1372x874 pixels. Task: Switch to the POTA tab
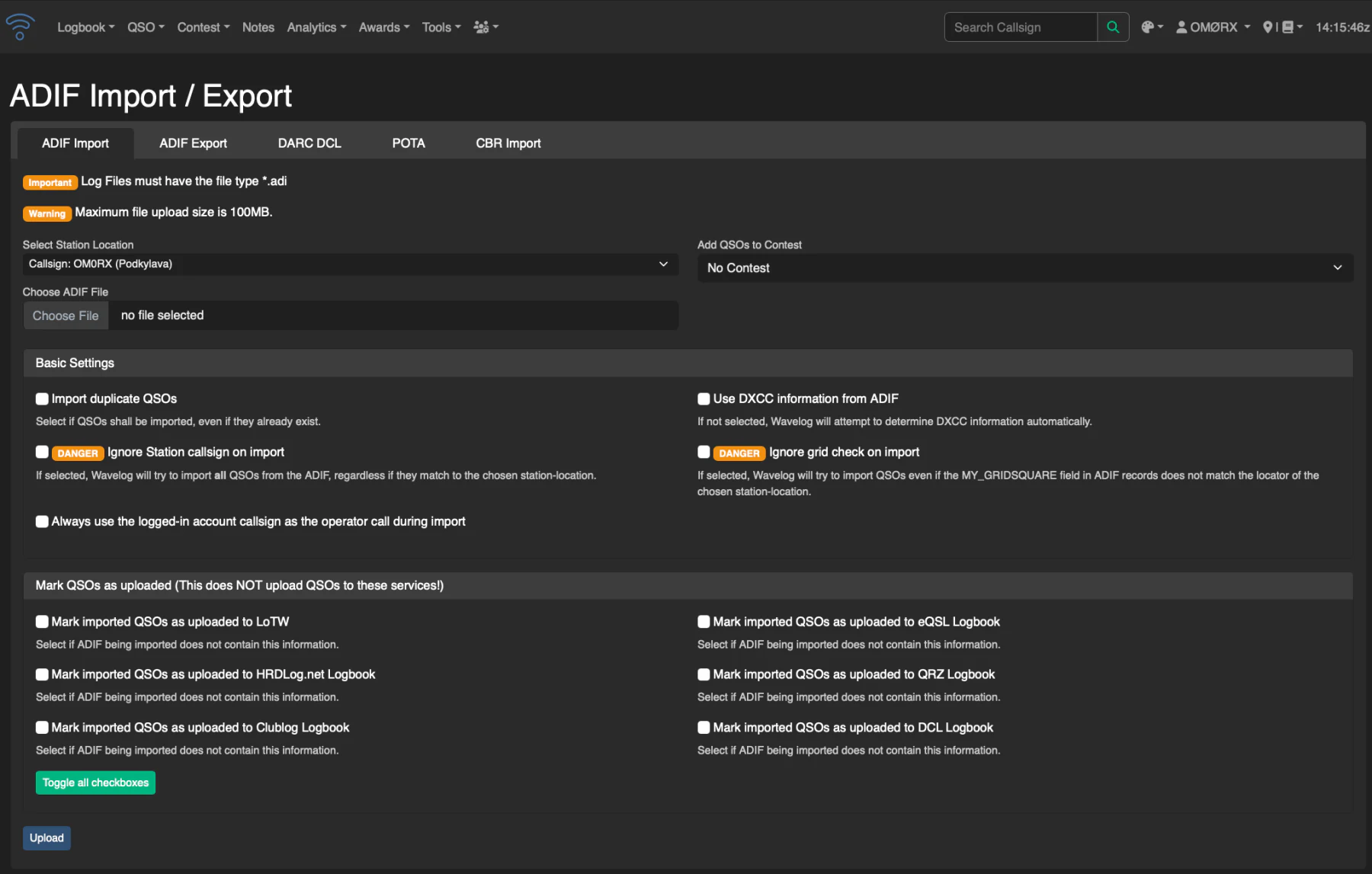(x=409, y=143)
